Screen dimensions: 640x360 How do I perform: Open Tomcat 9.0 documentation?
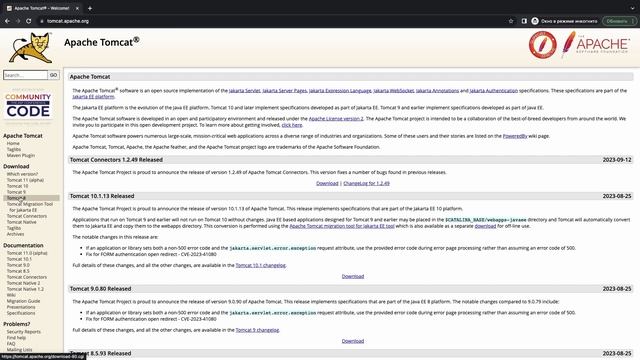(18, 265)
